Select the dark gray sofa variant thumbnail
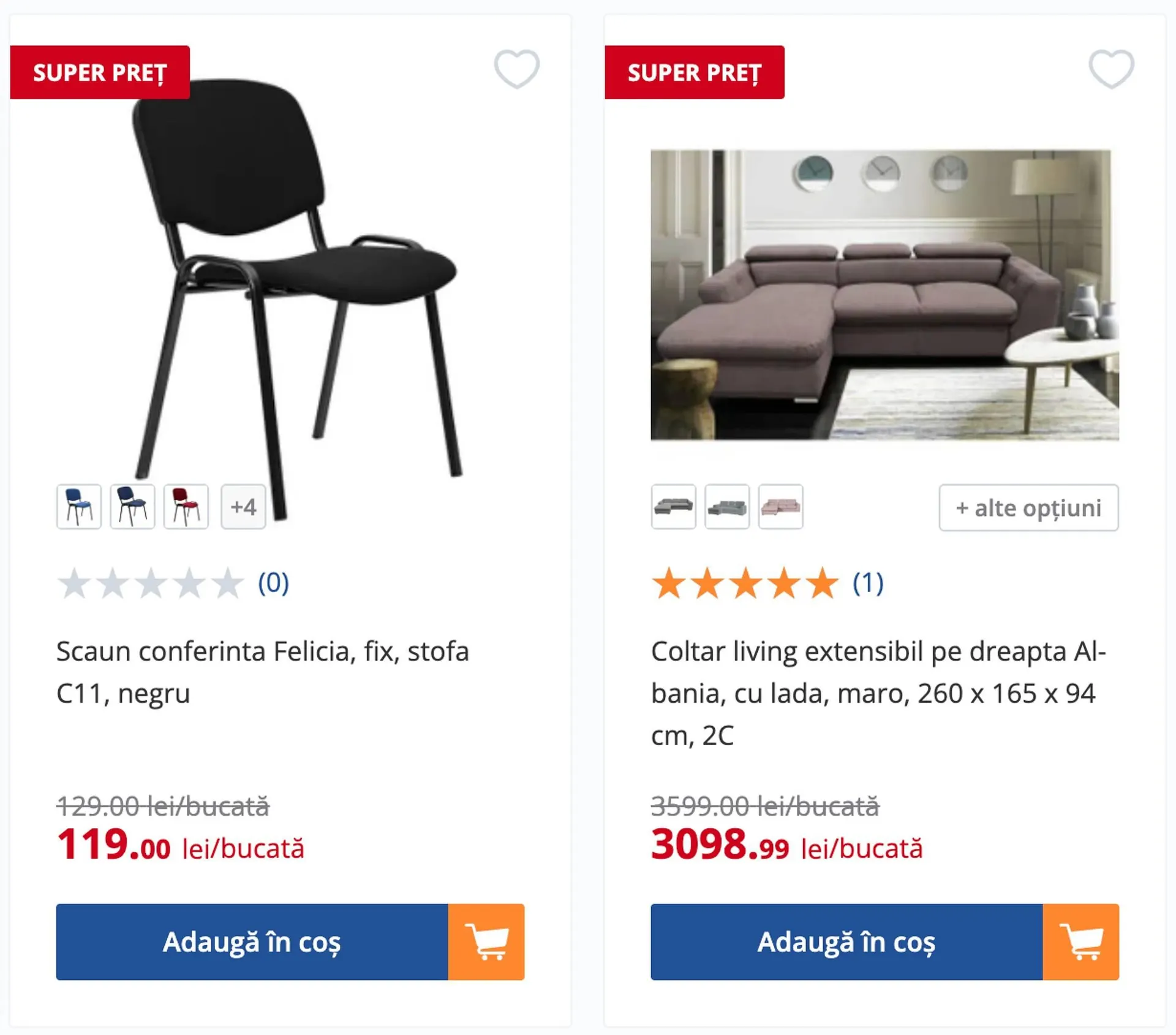Screen dimensions: 1176x1035 (673, 507)
